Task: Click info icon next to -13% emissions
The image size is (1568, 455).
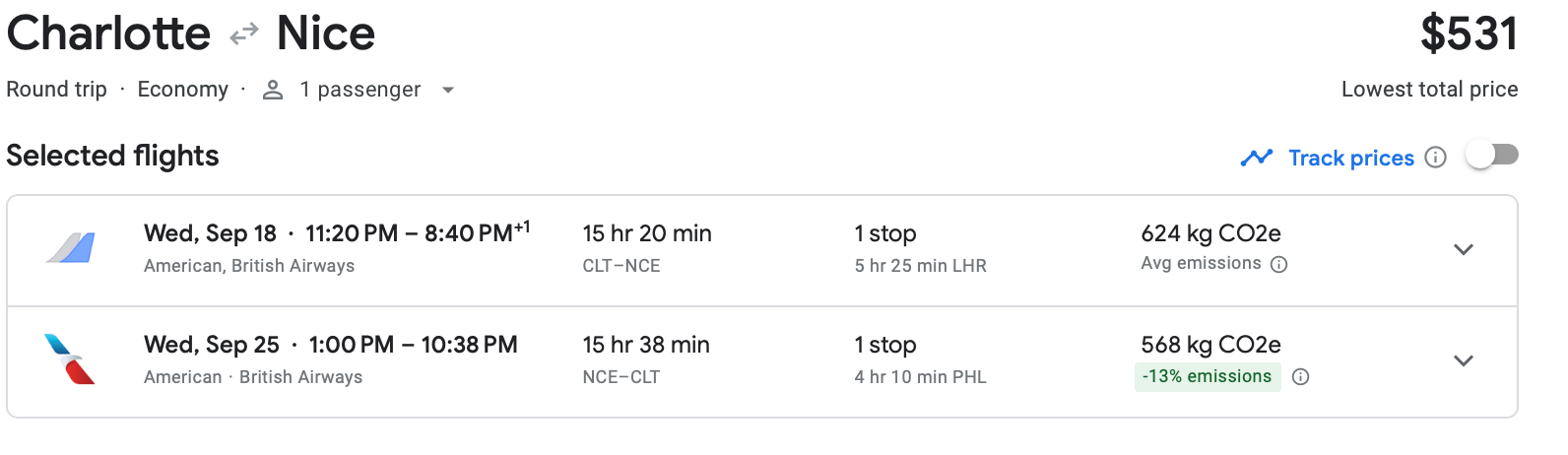Action: 1300,377
